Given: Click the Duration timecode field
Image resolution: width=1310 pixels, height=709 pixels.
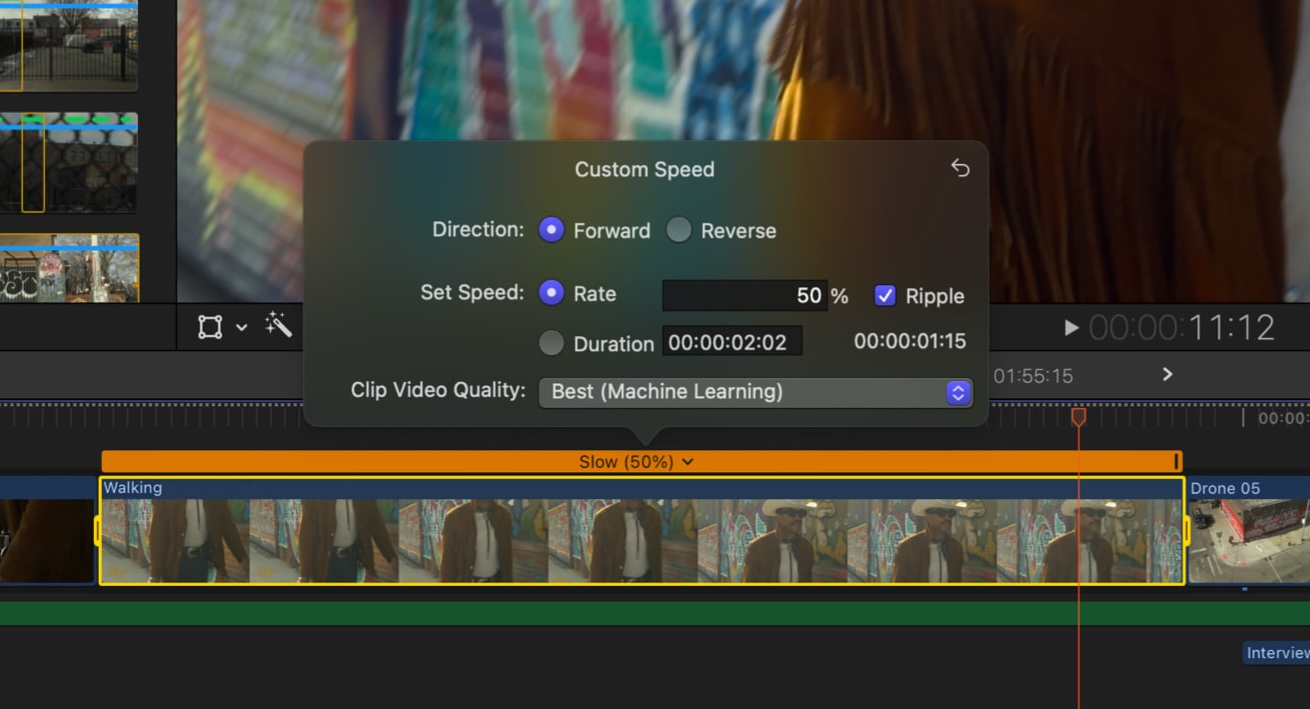Looking at the screenshot, I should click(x=731, y=343).
